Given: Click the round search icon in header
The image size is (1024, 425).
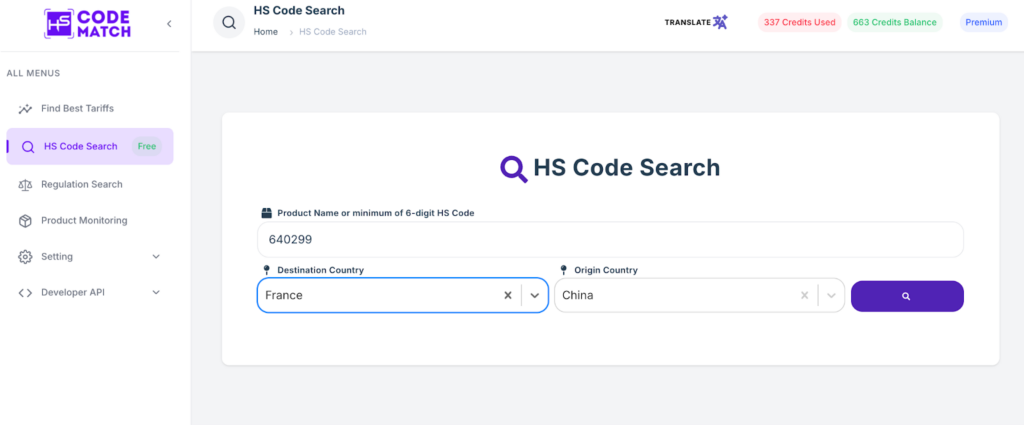Looking at the screenshot, I should pyautogui.click(x=229, y=22).
